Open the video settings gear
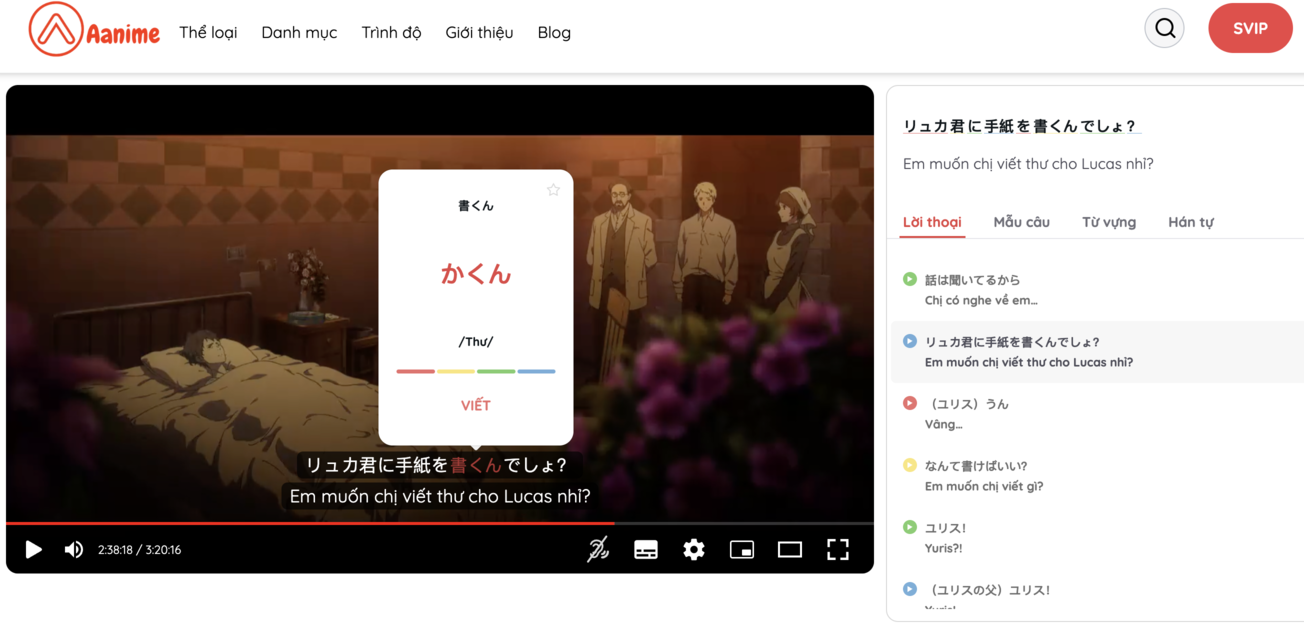The image size is (1304, 637). pyautogui.click(x=694, y=549)
